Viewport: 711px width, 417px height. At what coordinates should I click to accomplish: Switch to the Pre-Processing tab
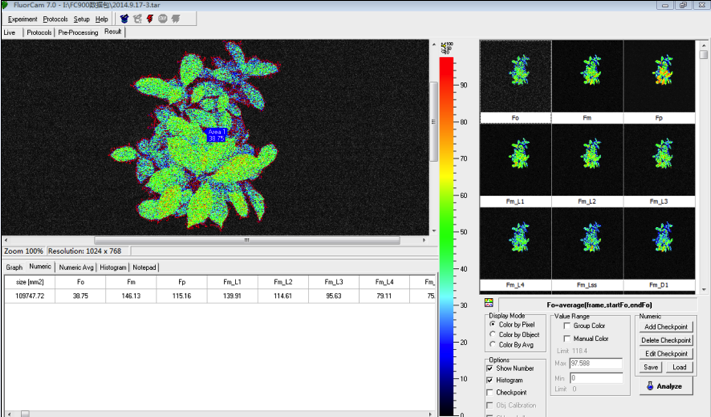coord(77,32)
